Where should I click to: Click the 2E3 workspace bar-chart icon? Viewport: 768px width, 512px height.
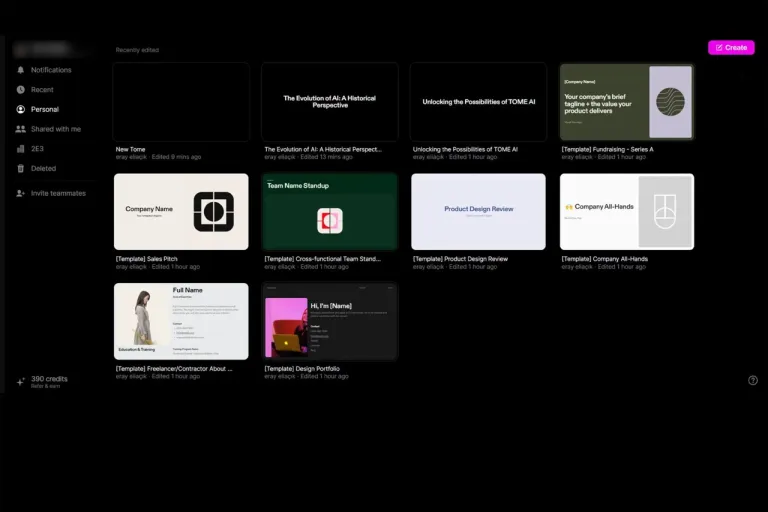click(x=21, y=148)
